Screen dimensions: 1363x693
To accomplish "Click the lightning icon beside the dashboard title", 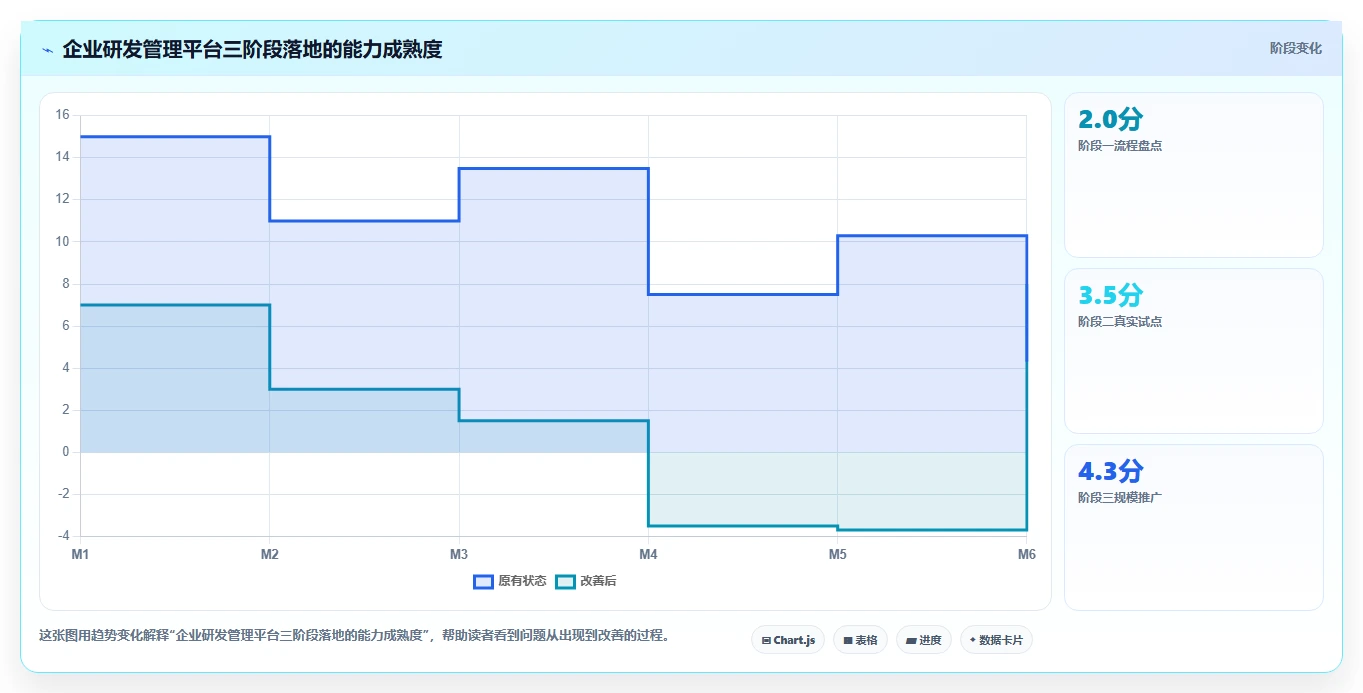I will click(x=47, y=49).
